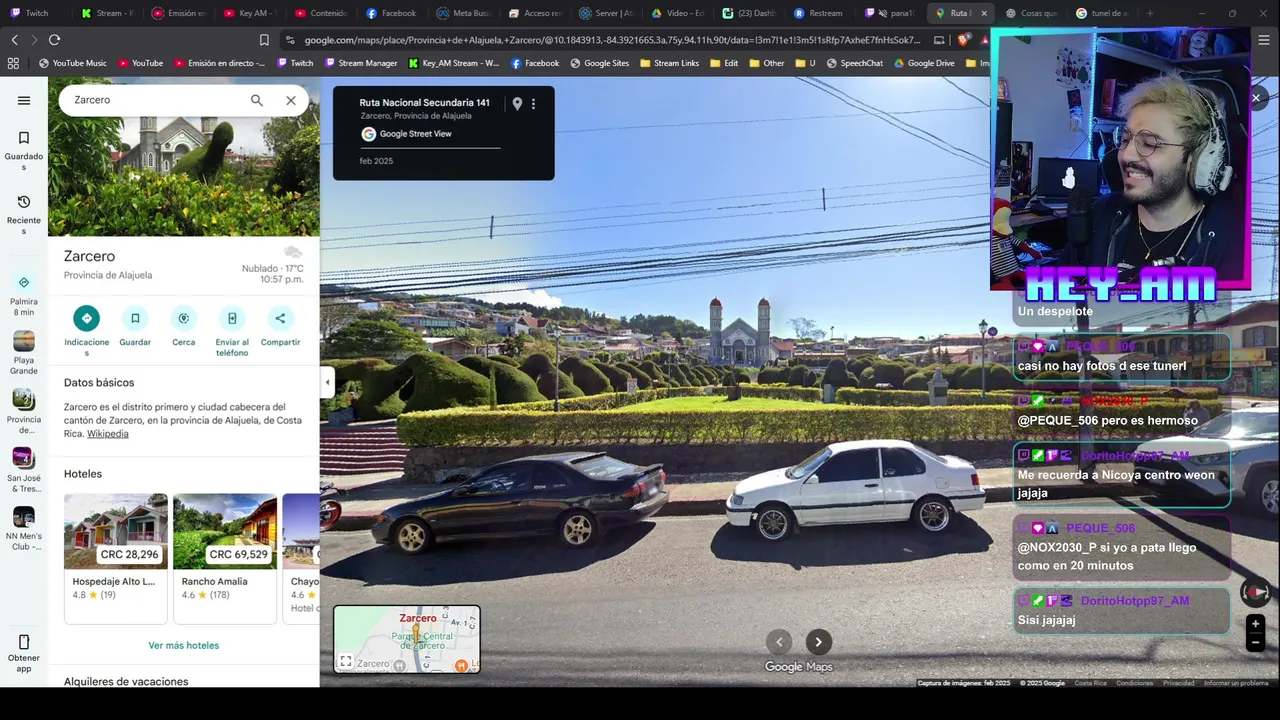1280x720 pixels.
Task: Open the Playa Grande recent place
Action: (x=24, y=352)
